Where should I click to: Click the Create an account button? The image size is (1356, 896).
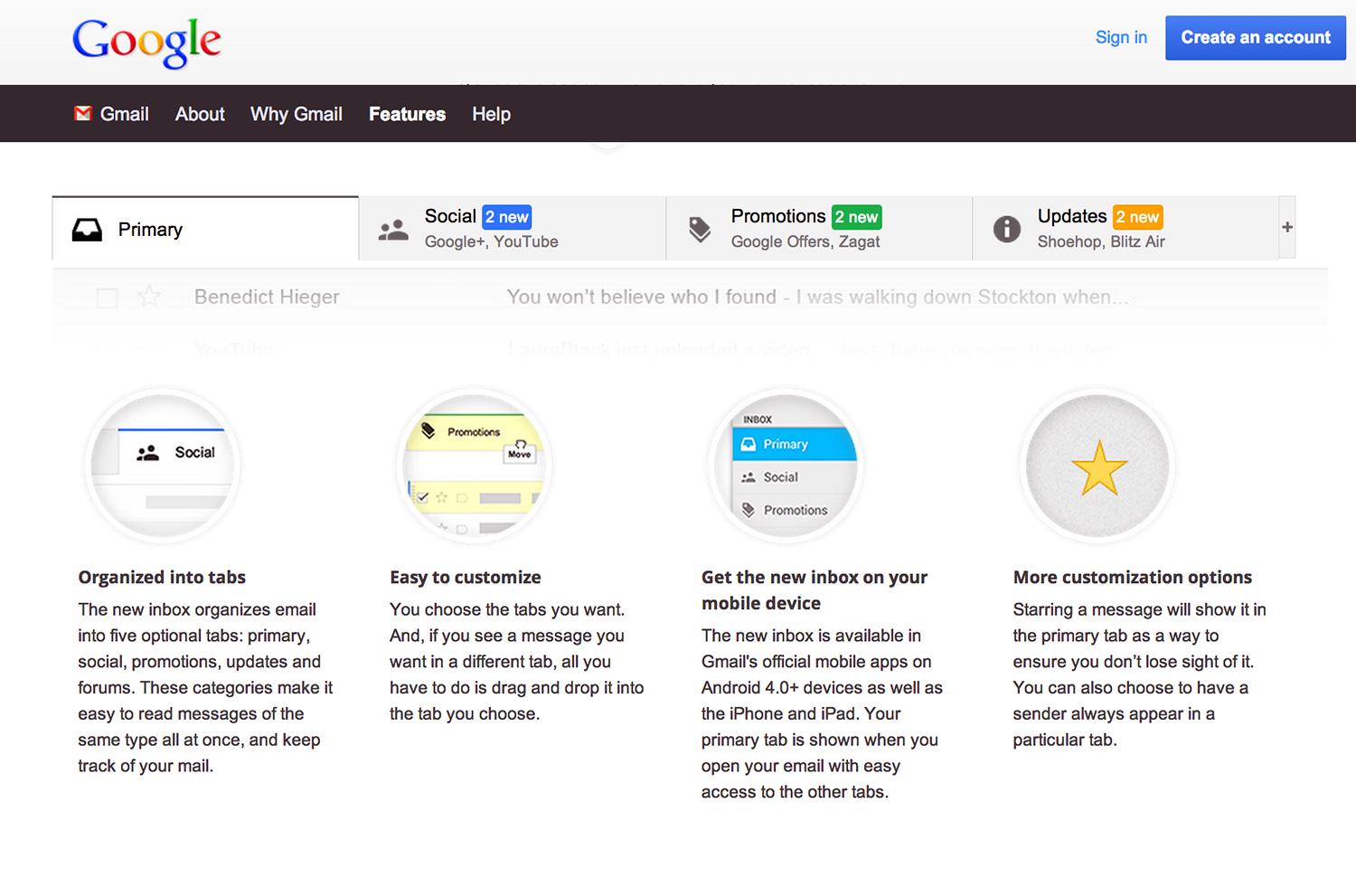tap(1256, 38)
